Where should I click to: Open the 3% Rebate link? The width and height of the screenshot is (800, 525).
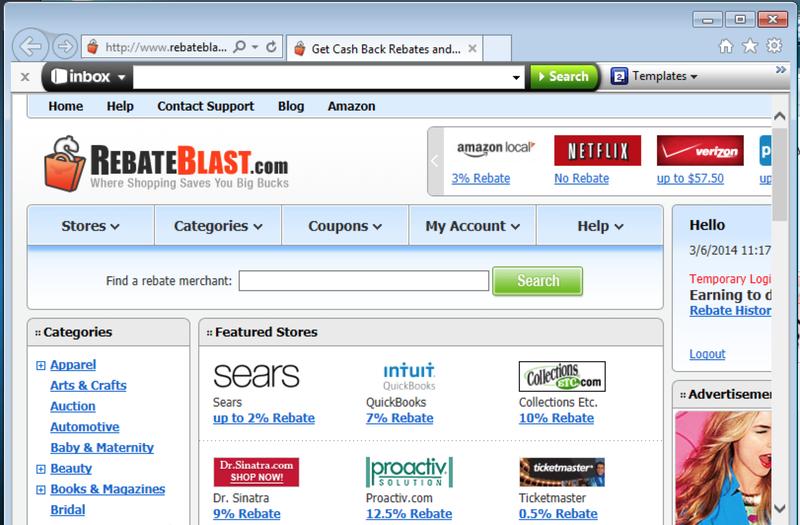coord(481,179)
